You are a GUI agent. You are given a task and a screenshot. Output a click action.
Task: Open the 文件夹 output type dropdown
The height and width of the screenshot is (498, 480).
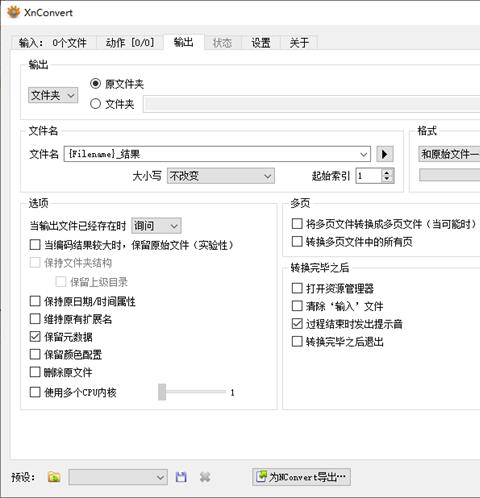(x=53, y=95)
